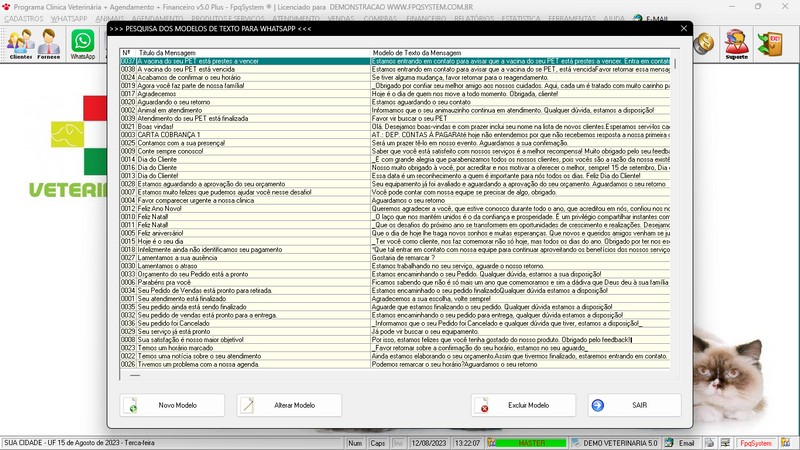Screen dimensions: 800x450
Task: Select row 0005 Feliz aniversário
Action: coord(395,233)
